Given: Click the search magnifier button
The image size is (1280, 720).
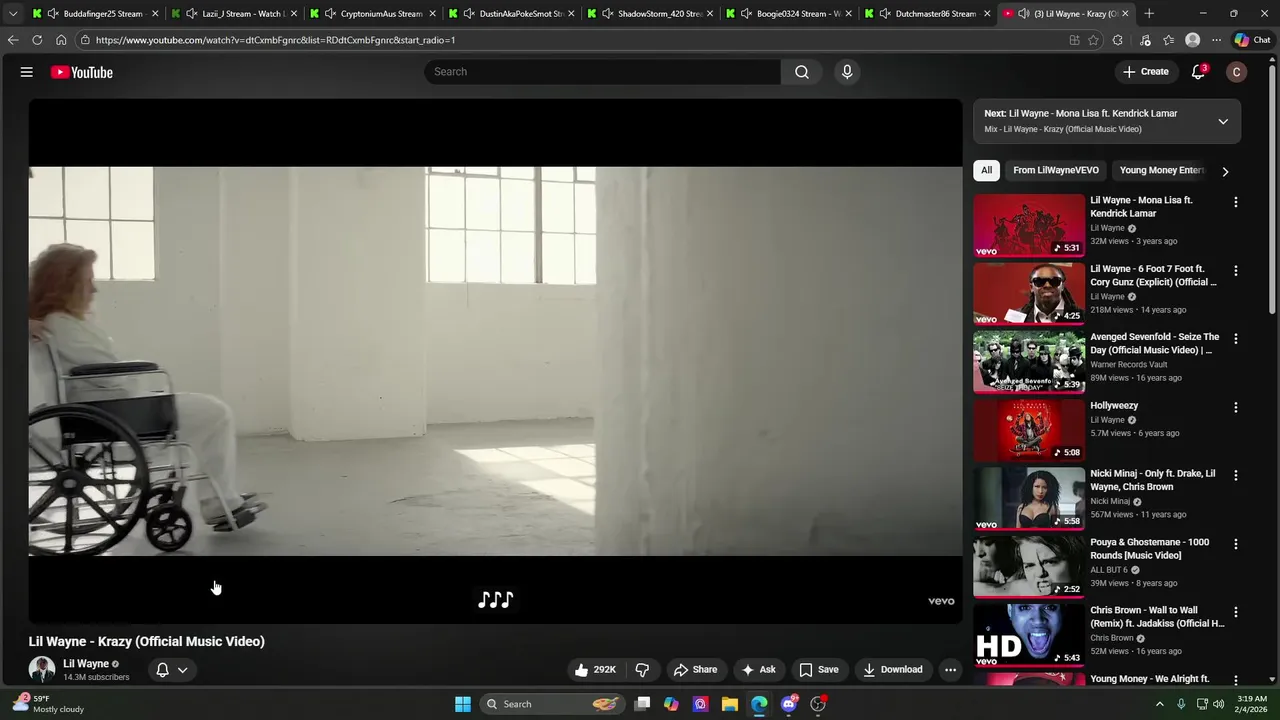Looking at the screenshot, I should (802, 72).
